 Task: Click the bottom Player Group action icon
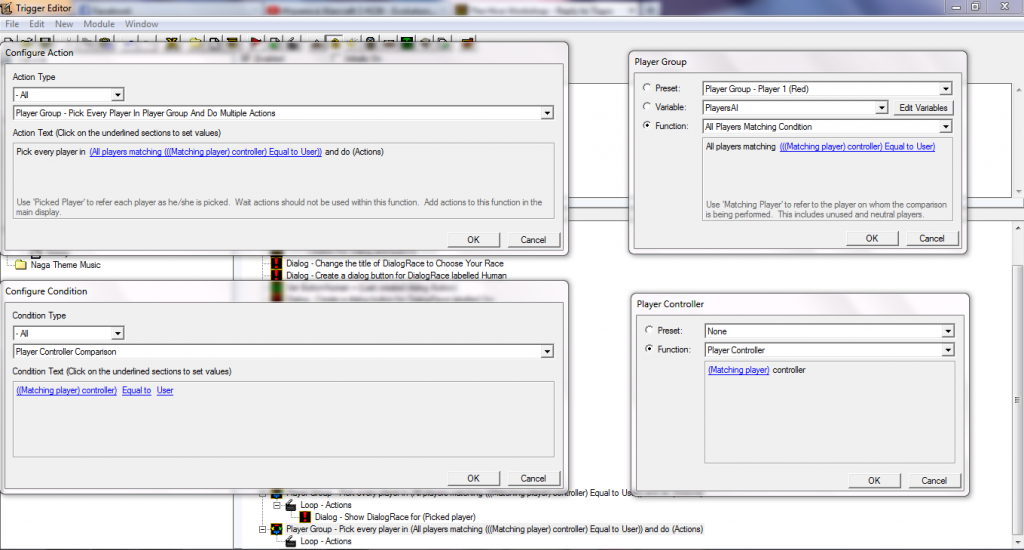coord(276,529)
